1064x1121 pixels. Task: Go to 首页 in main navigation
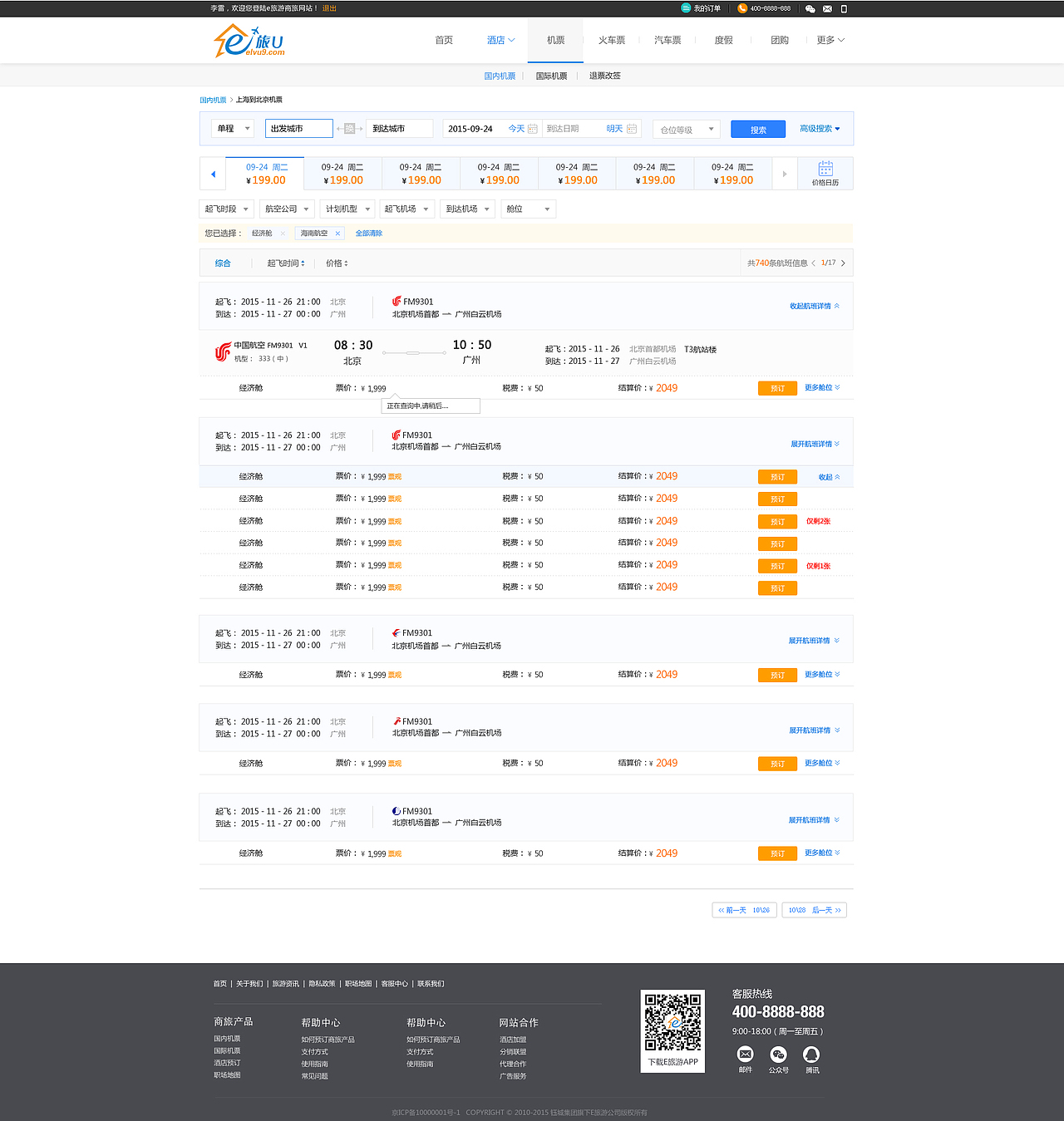[444, 40]
